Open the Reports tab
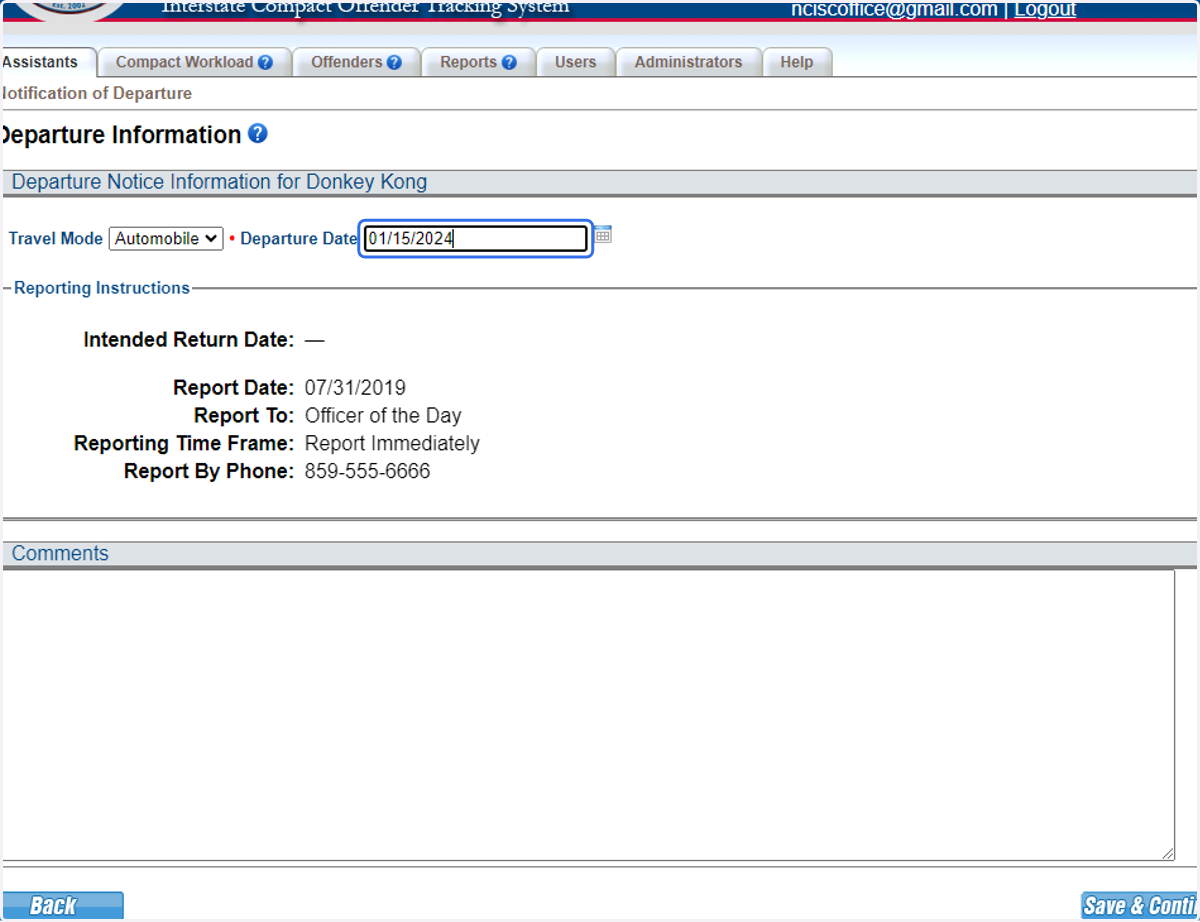Image resolution: width=1200 pixels, height=922 pixels. pos(478,62)
